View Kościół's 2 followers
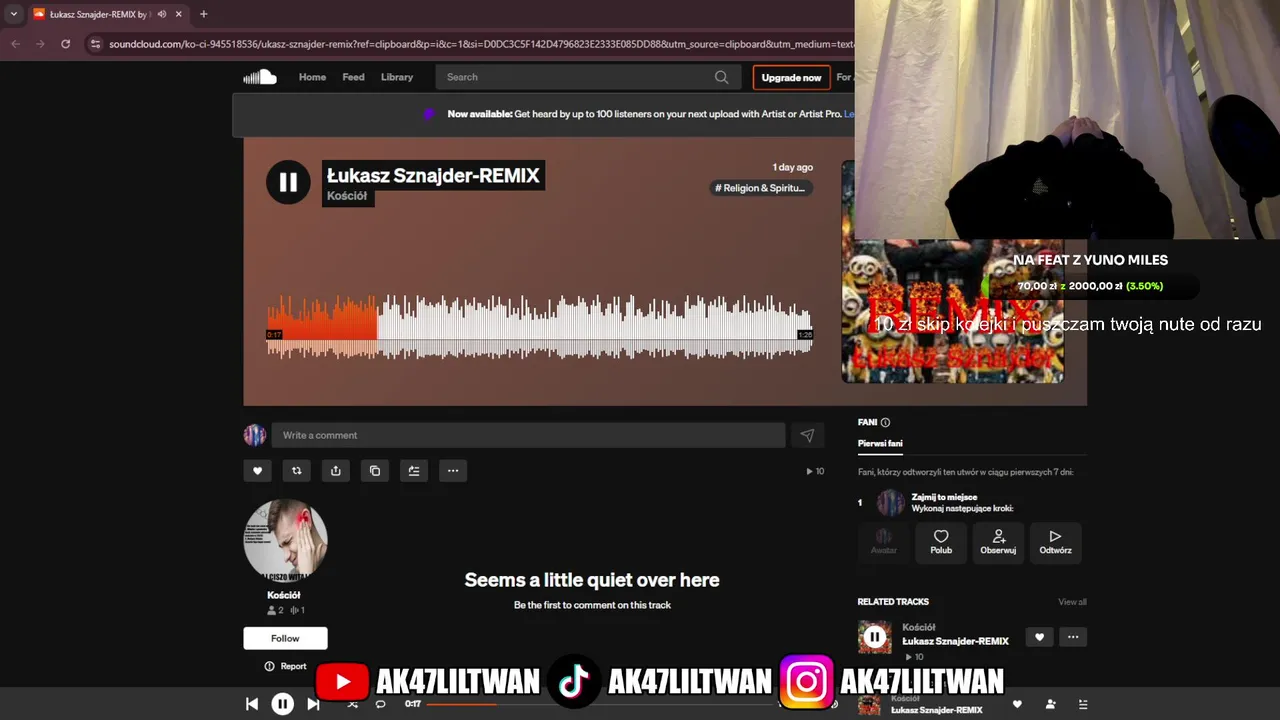Viewport: 1280px width, 720px height. [275, 610]
